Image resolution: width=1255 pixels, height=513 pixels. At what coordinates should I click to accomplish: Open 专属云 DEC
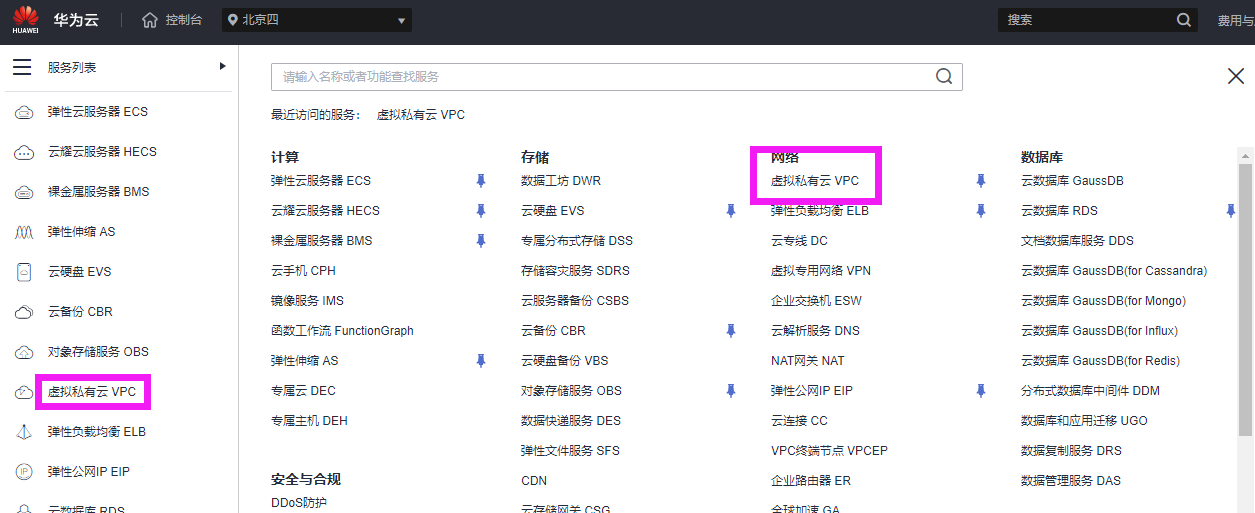pos(303,391)
